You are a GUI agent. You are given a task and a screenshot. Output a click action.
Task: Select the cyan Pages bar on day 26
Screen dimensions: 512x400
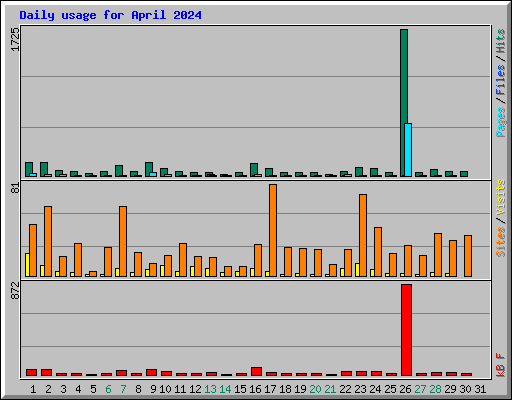(x=408, y=150)
